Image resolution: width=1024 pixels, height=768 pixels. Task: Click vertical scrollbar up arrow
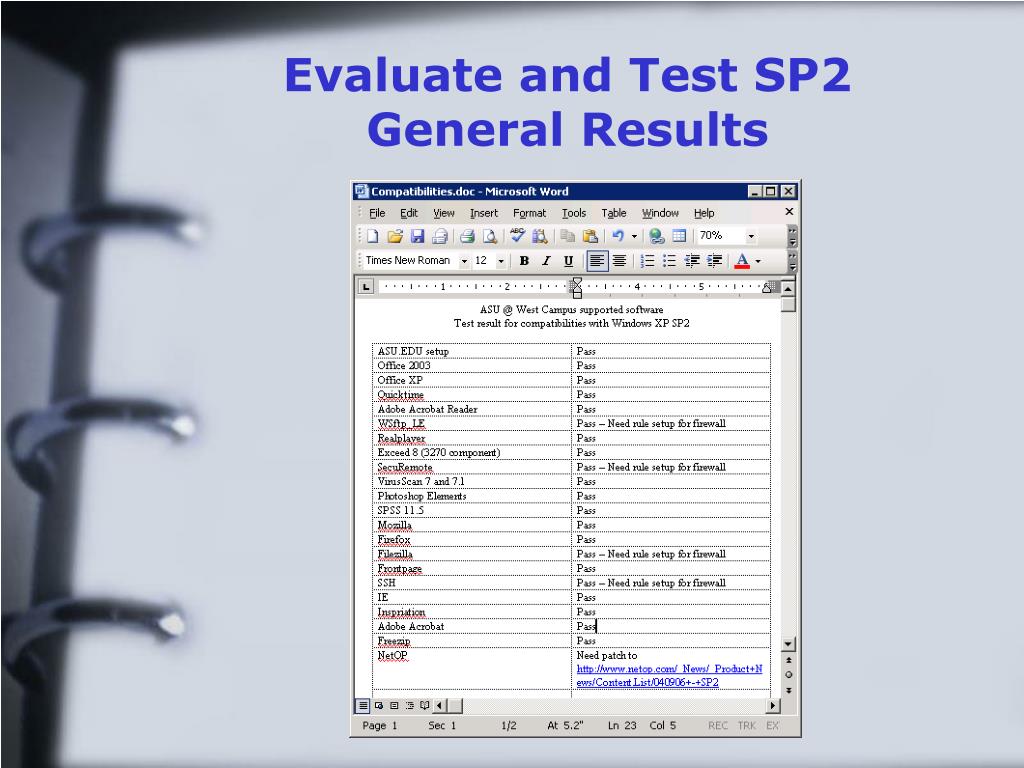(x=789, y=288)
